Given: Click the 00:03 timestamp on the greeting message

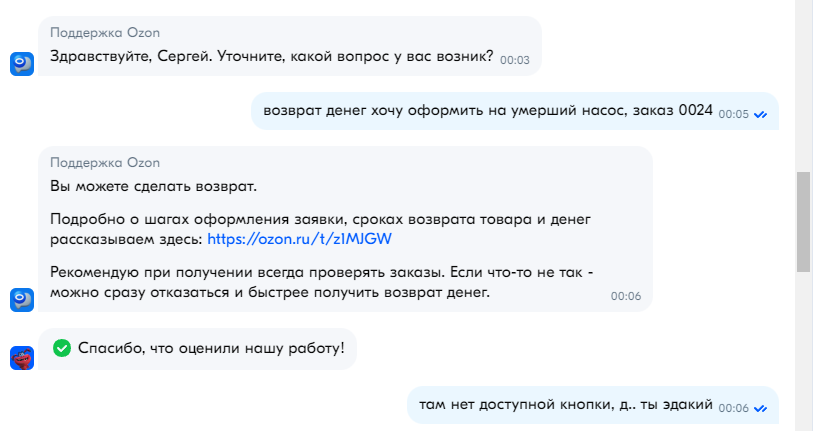Looking at the screenshot, I should (514, 60).
